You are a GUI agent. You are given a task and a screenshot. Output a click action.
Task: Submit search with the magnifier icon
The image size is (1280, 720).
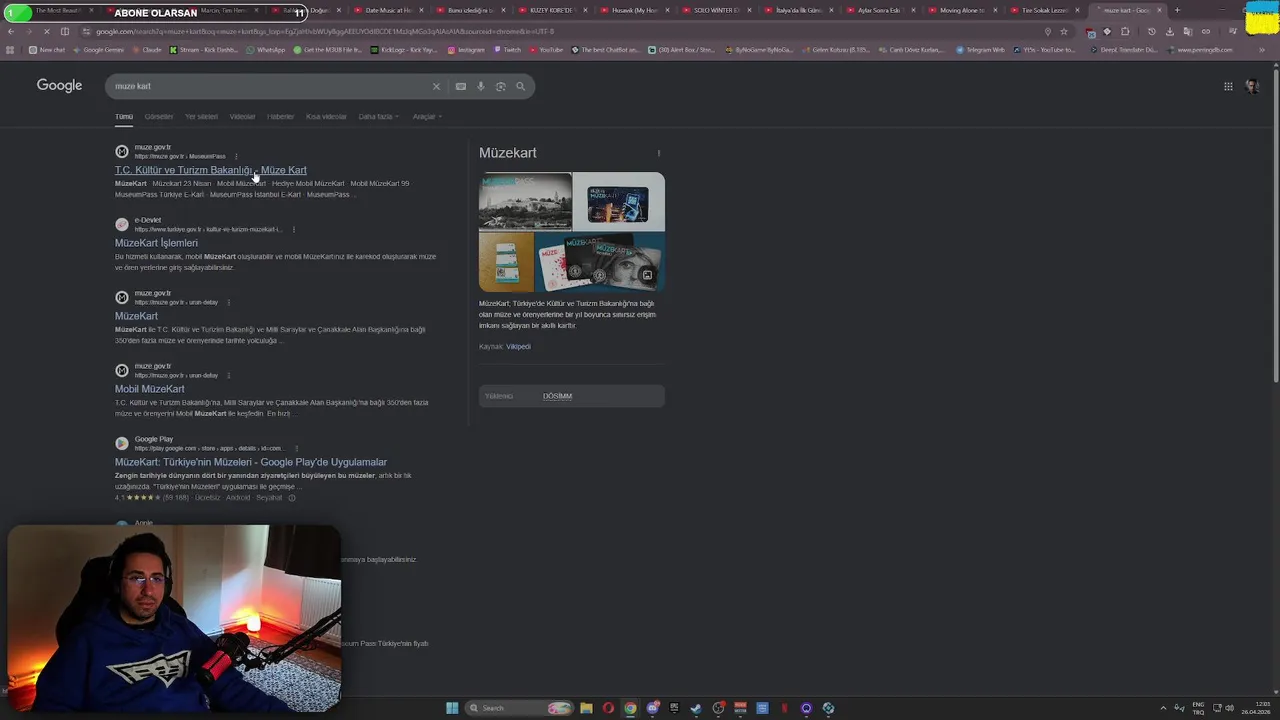(520, 86)
